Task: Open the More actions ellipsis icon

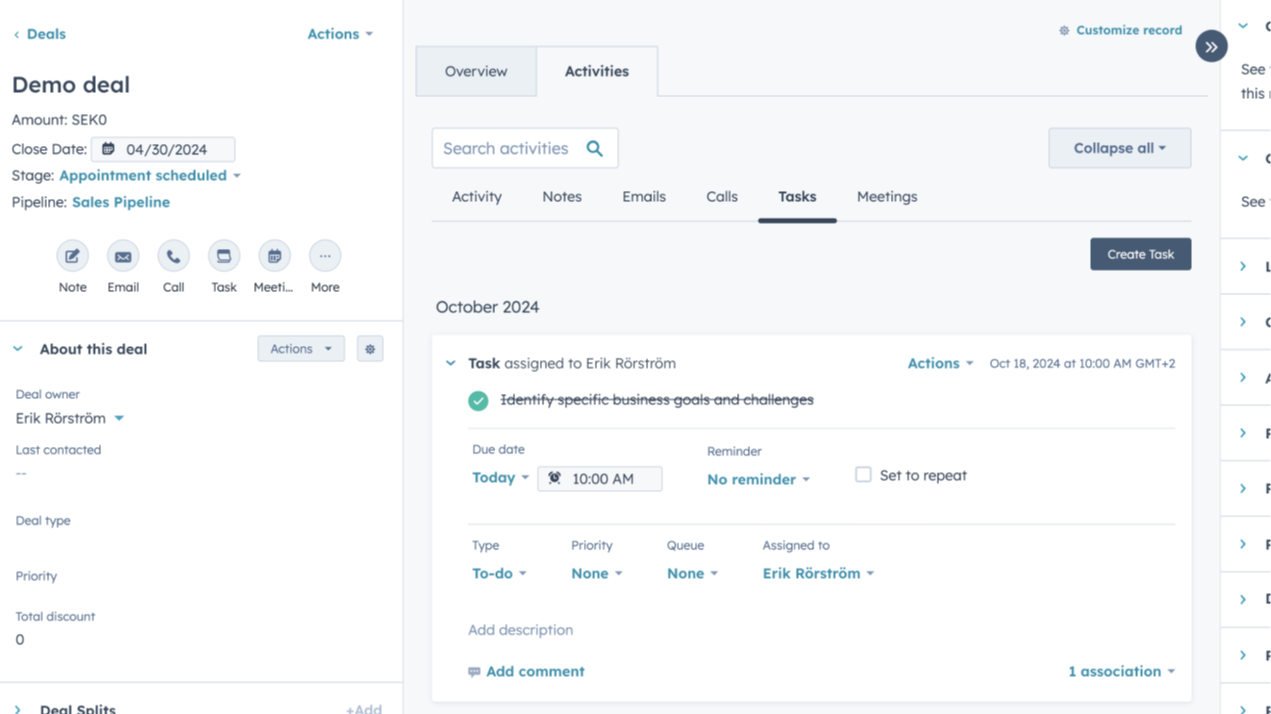Action: [x=325, y=256]
